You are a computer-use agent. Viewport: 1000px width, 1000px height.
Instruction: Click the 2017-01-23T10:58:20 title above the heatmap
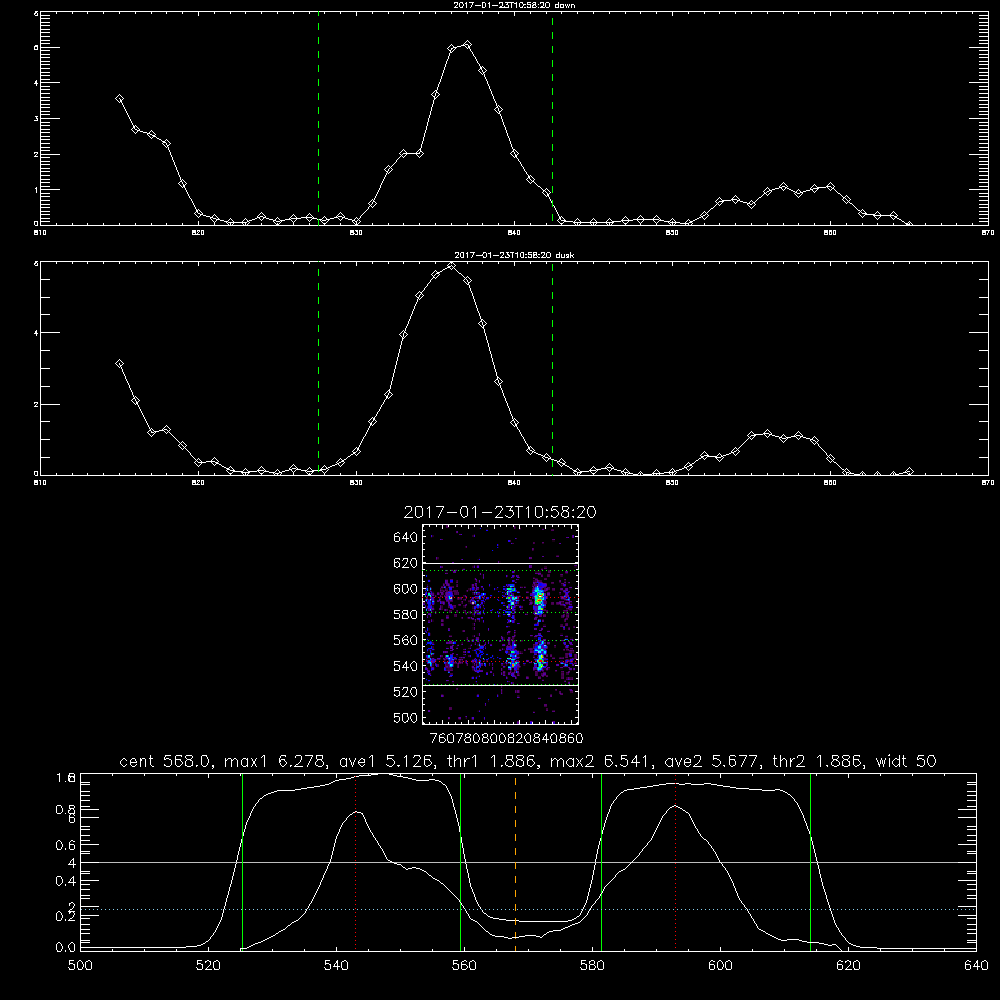(x=500, y=512)
